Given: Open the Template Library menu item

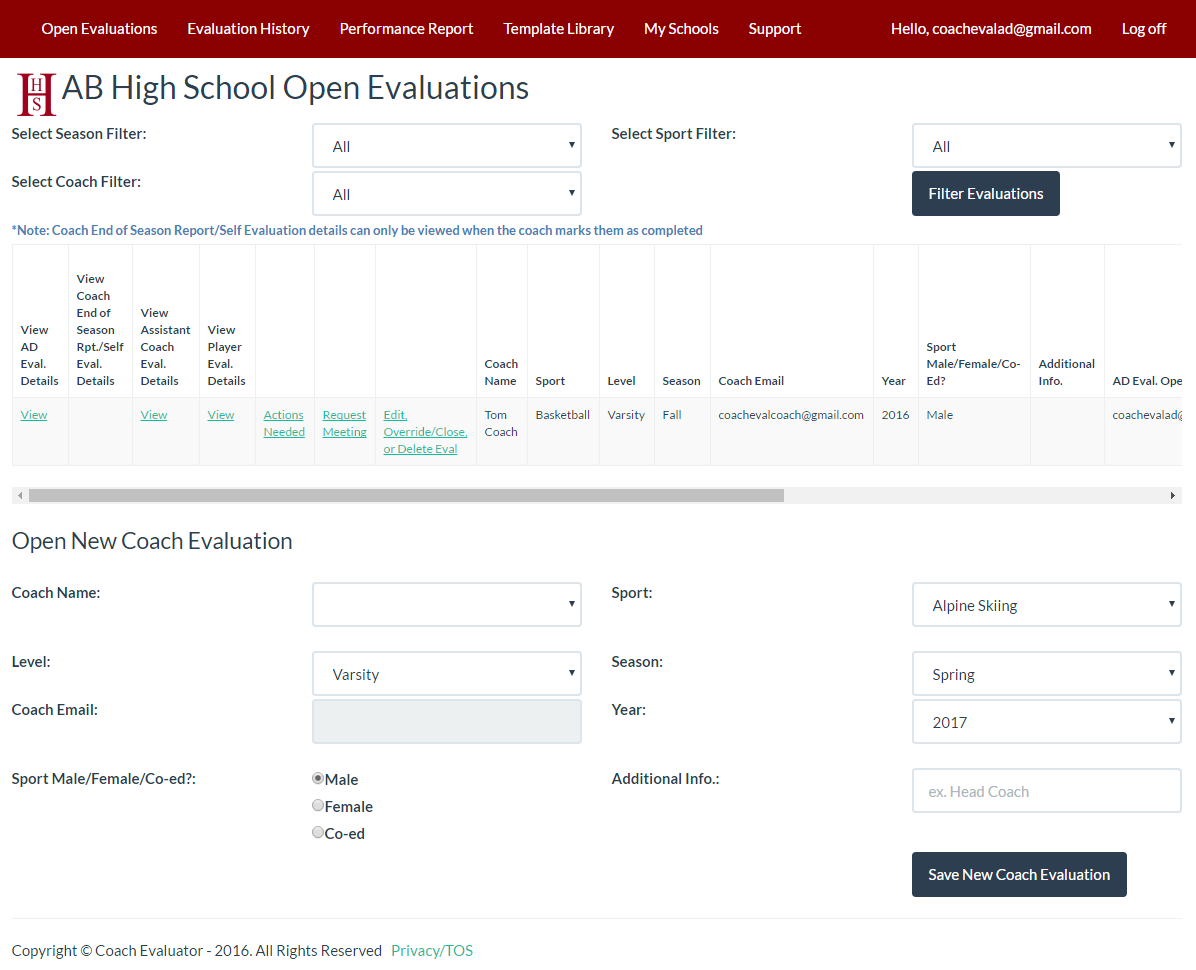Looking at the screenshot, I should pyautogui.click(x=558, y=29).
